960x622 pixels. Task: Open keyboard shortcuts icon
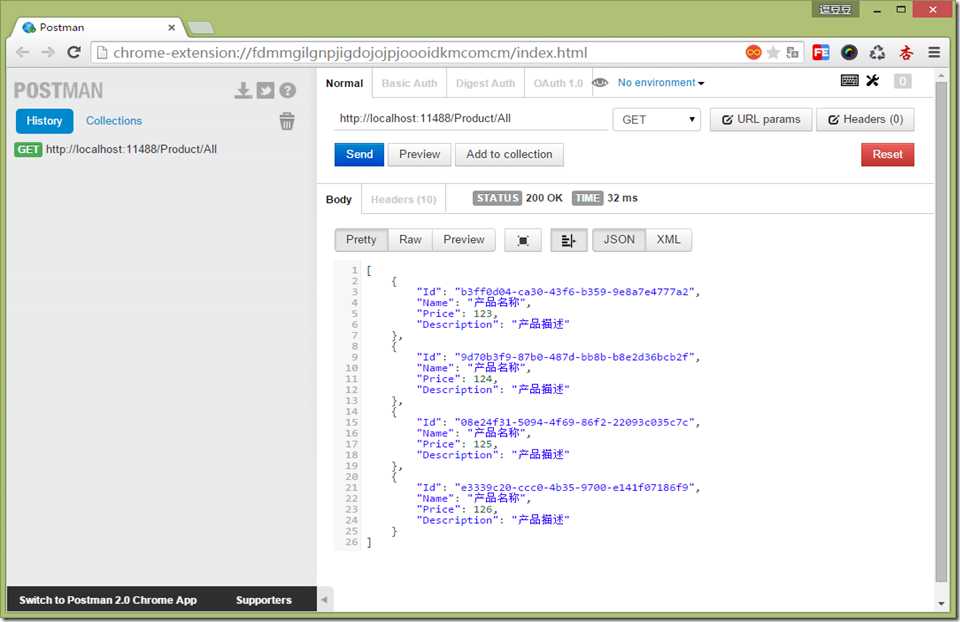[849, 81]
